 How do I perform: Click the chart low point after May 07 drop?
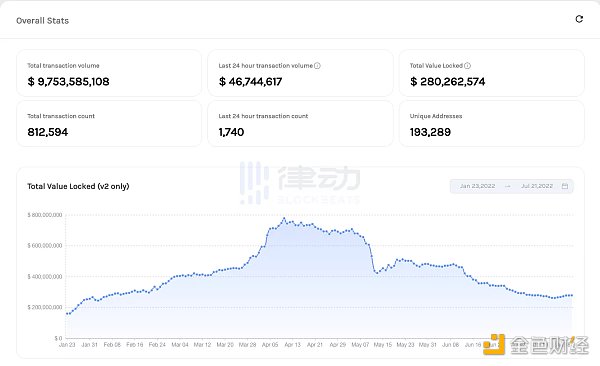coord(377,273)
